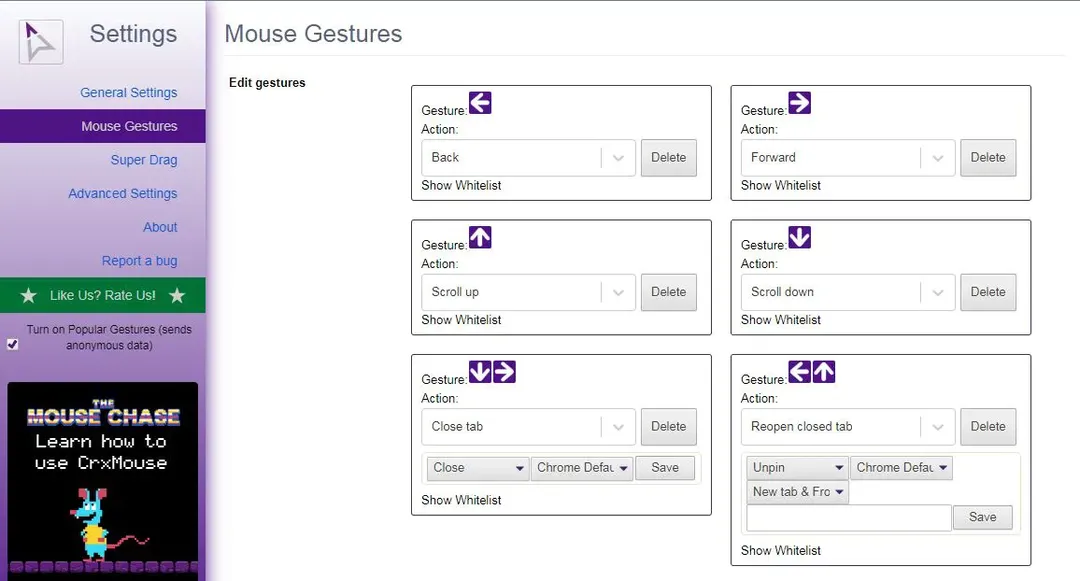Click the CrxMouse logo icon
The image size is (1080, 581).
coord(40,42)
